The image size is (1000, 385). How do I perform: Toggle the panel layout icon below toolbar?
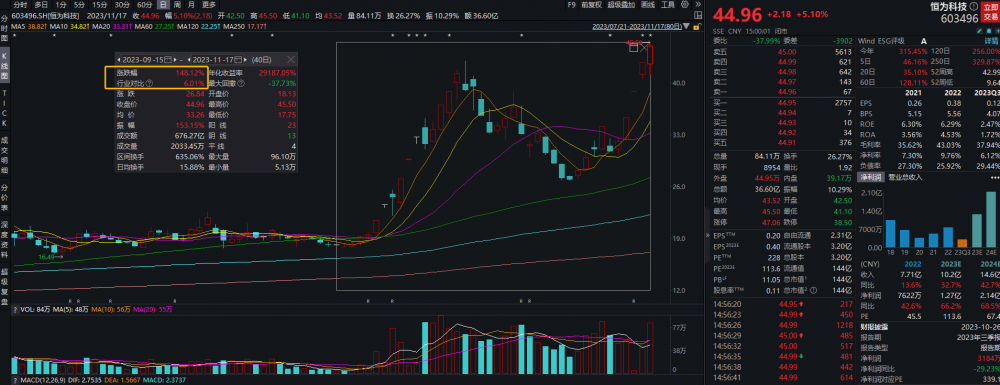pos(698,15)
